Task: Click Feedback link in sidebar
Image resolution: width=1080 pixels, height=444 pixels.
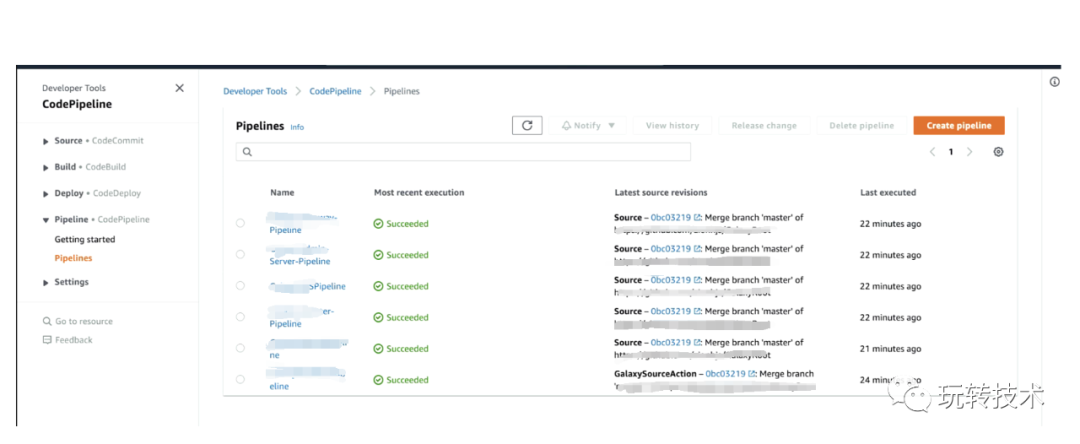Action: (x=74, y=340)
